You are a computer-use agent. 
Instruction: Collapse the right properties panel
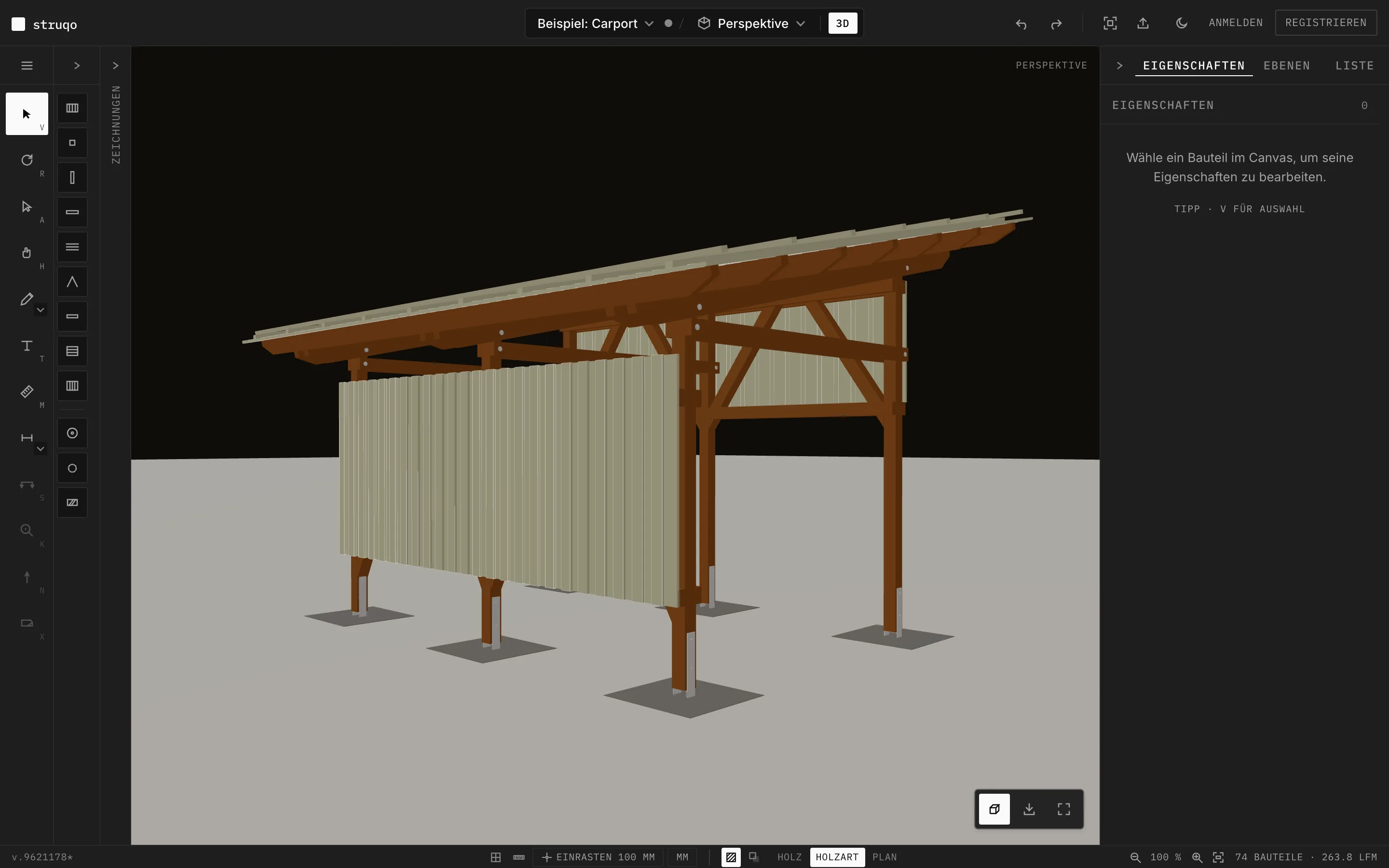pyautogui.click(x=1119, y=66)
